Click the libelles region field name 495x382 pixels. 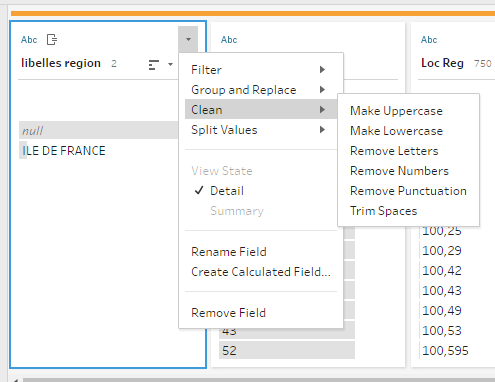(61, 63)
